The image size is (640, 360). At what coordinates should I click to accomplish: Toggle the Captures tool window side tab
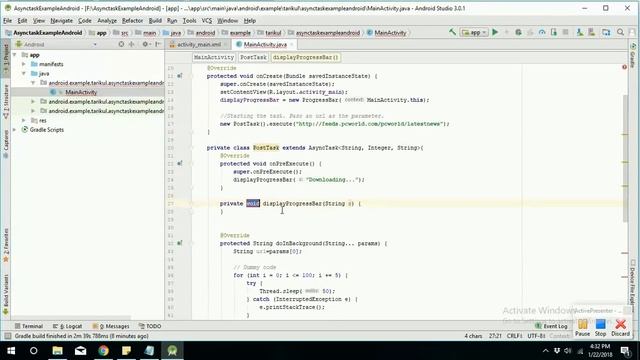pyautogui.click(x=6, y=144)
